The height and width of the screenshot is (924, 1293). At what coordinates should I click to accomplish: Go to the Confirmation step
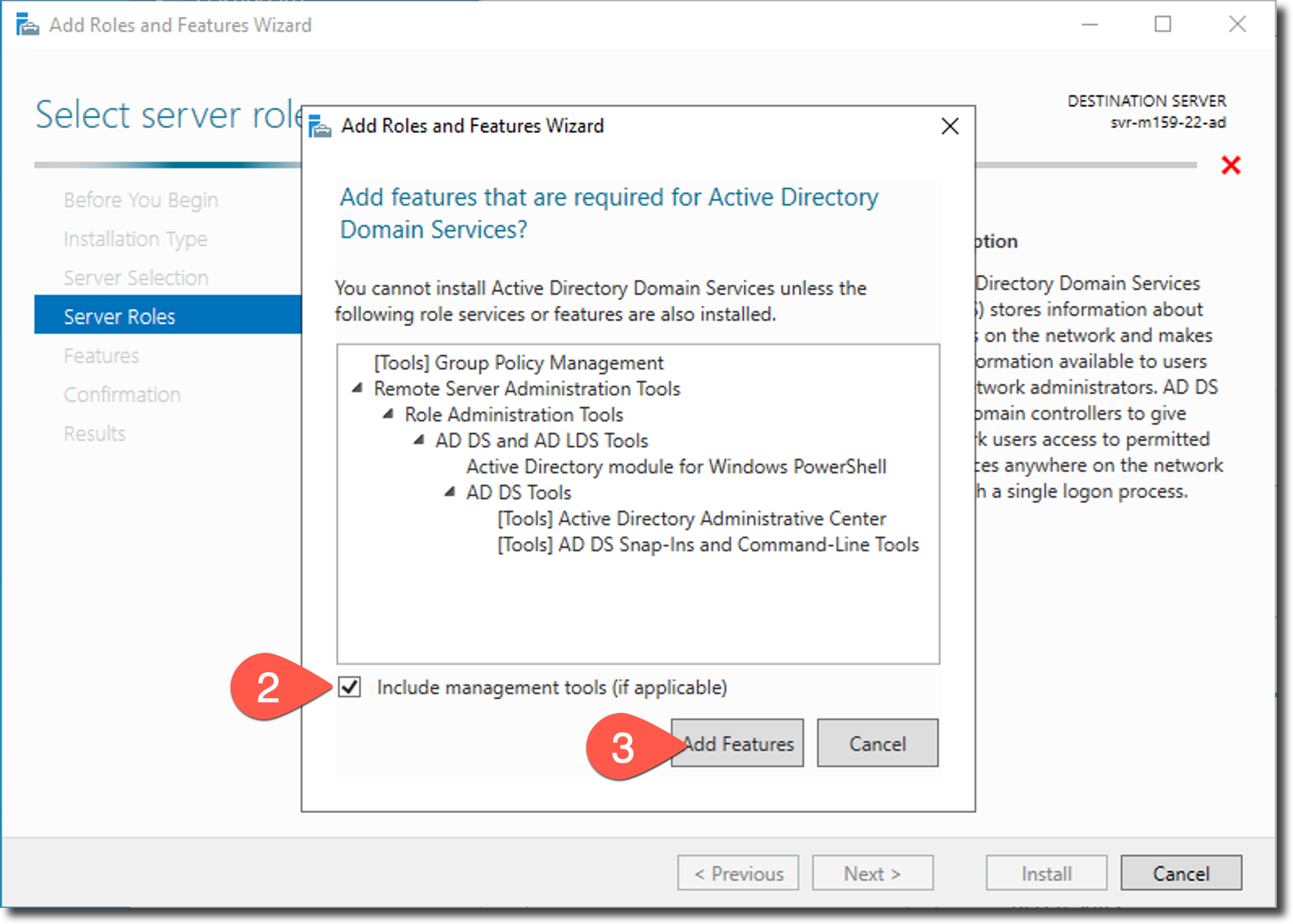click(x=123, y=395)
